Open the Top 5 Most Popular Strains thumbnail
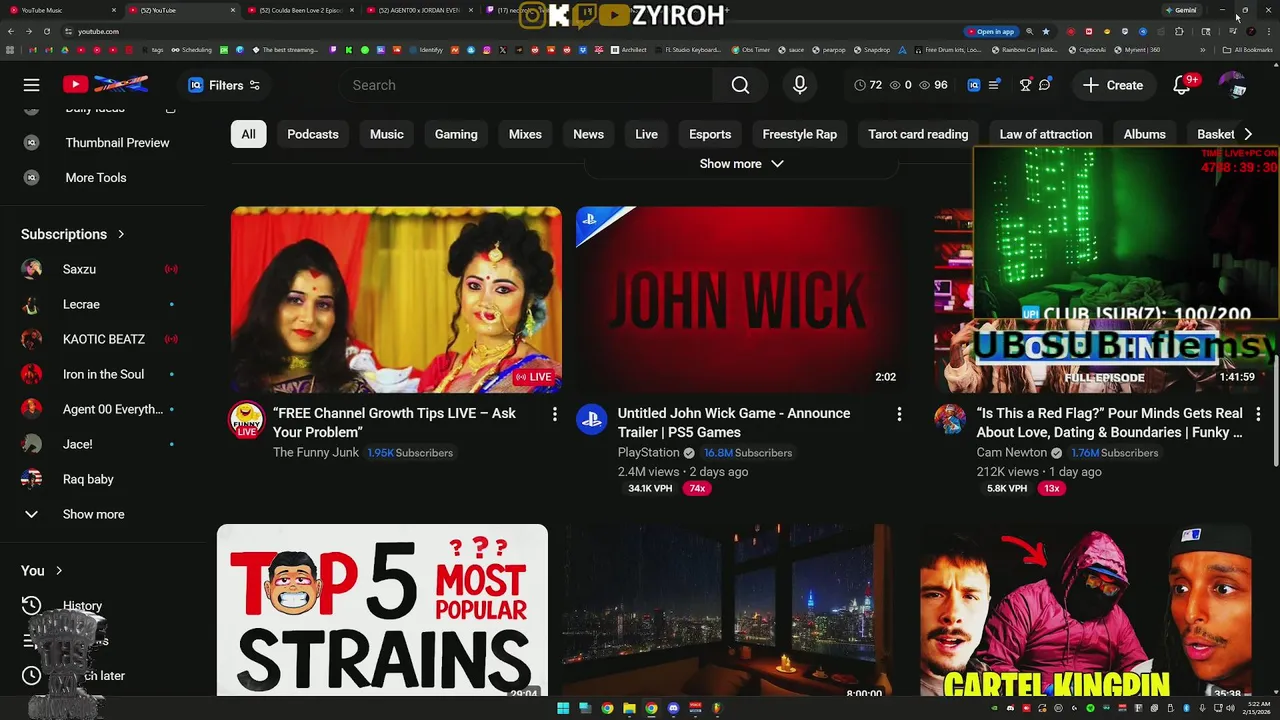The image size is (1280, 720). click(x=382, y=610)
